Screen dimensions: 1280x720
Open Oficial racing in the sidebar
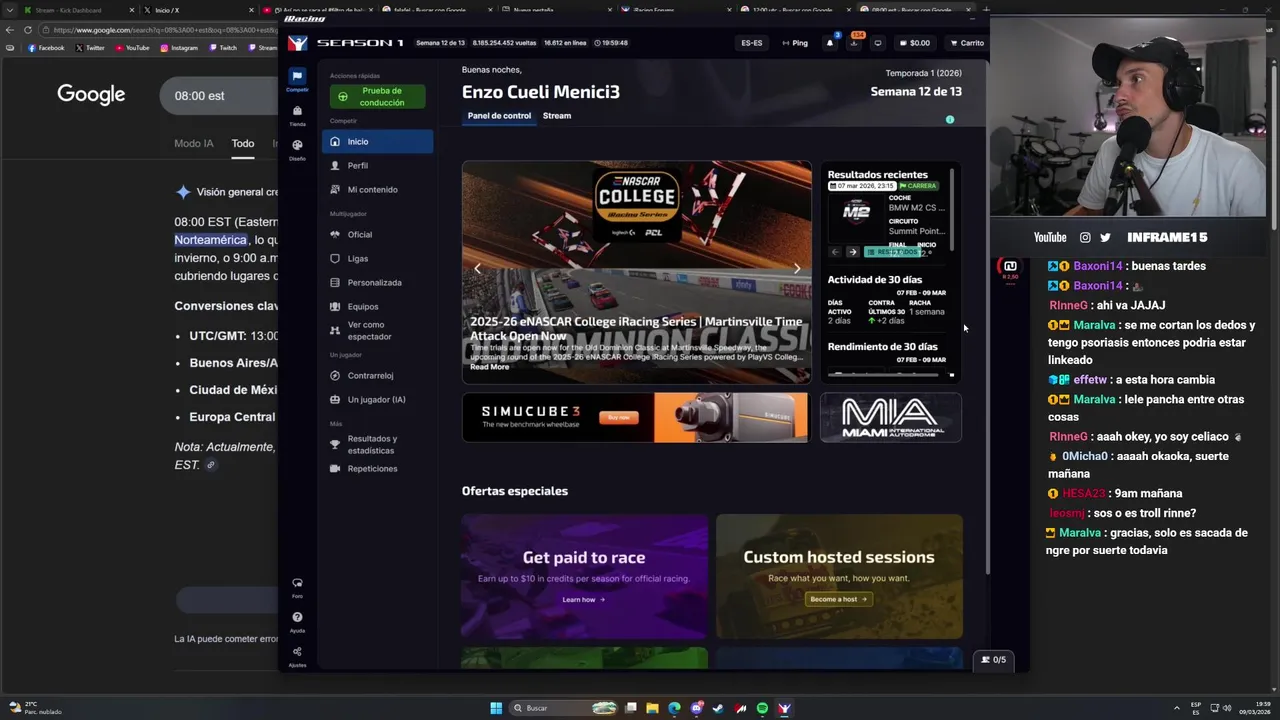click(x=377, y=235)
